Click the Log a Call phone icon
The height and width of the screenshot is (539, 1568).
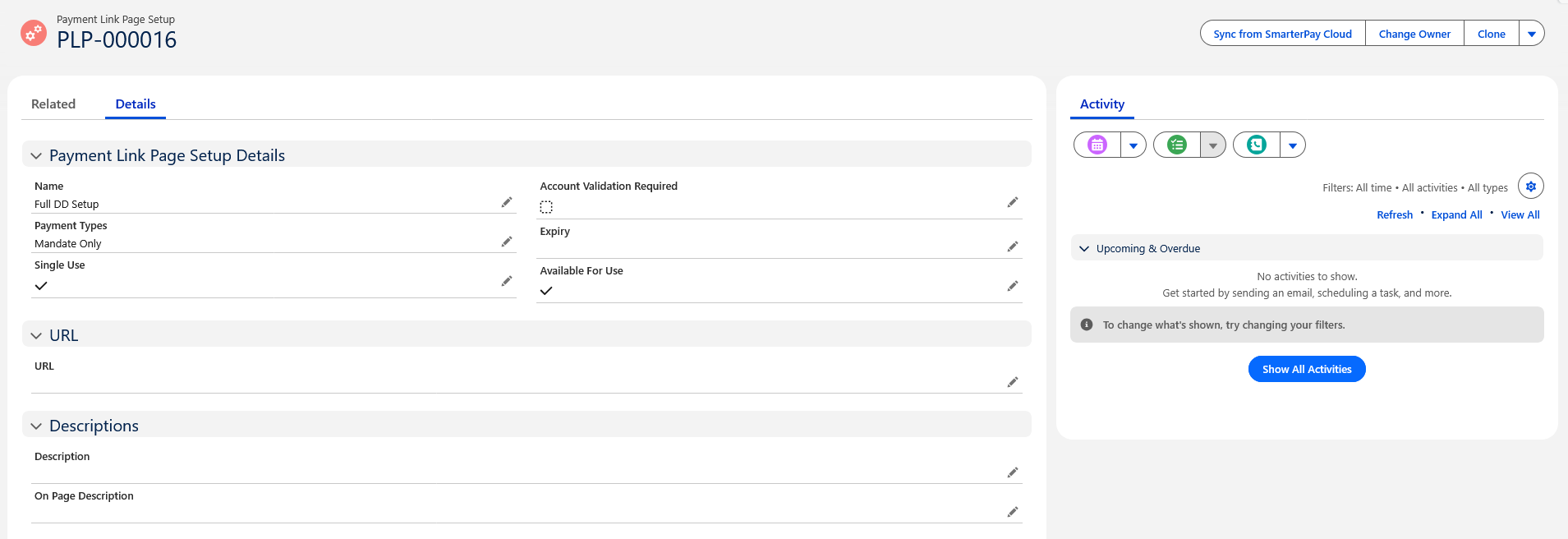(1257, 145)
